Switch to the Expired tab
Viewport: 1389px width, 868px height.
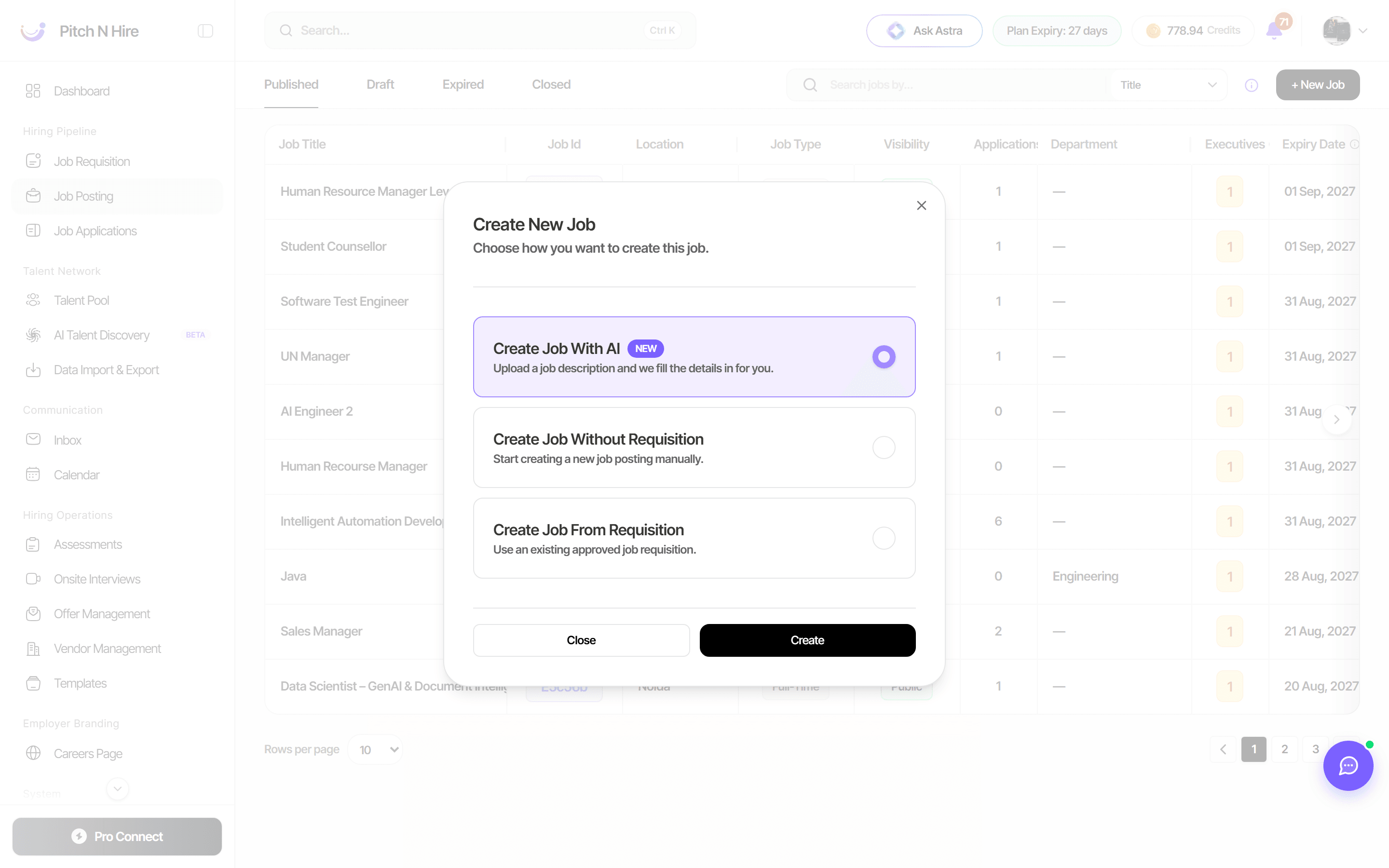pyautogui.click(x=463, y=85)
